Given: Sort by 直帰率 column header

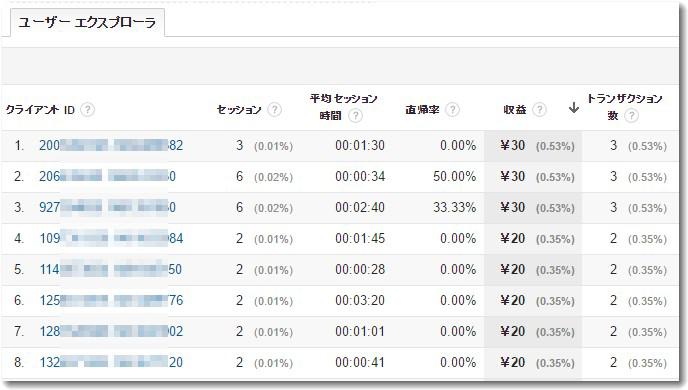Looking at the screenshot, I should tap(423, 109).
